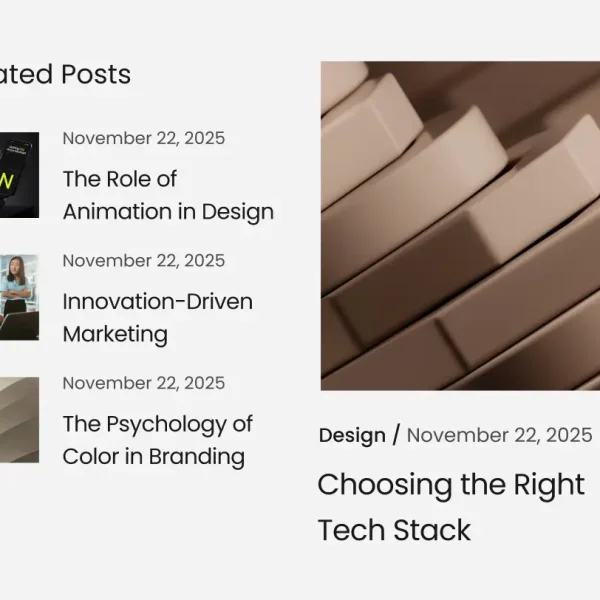Click the date above "Innovation-Driven Marketing"
Image resolution: width=600 pixels, height=600 pixels.
[x=143, y=261]
